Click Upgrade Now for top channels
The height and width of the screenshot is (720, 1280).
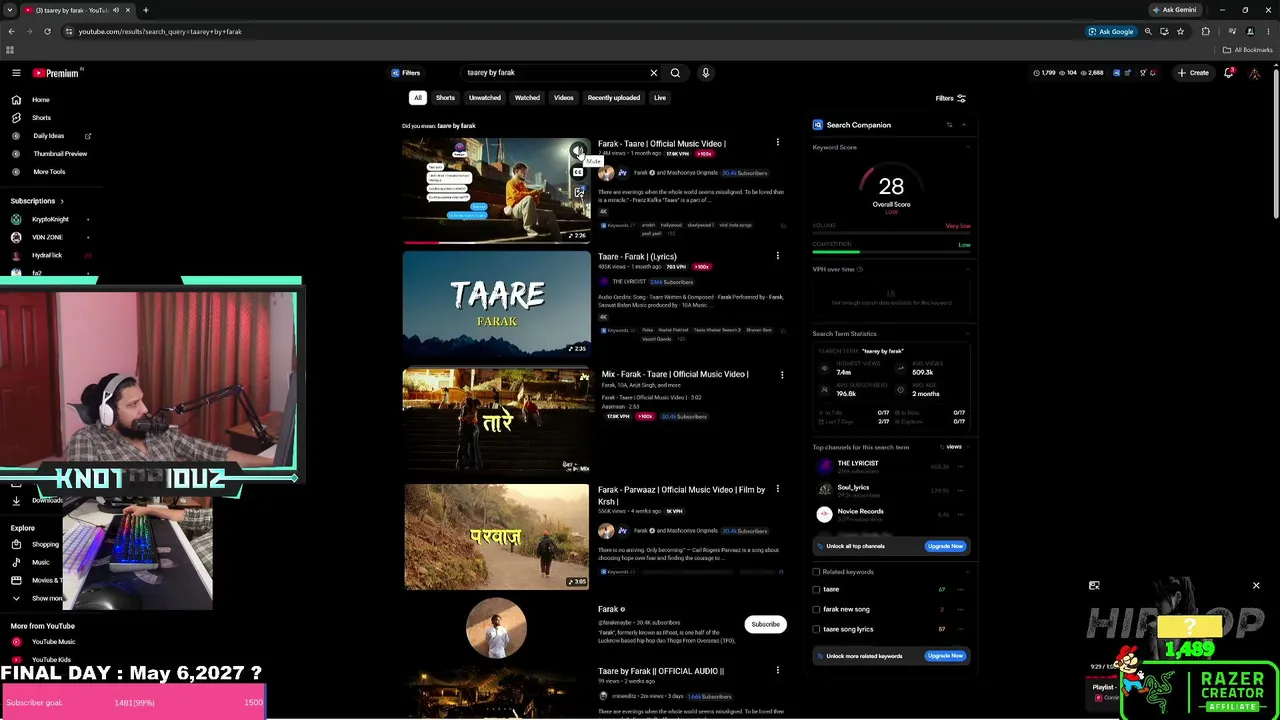945,546
